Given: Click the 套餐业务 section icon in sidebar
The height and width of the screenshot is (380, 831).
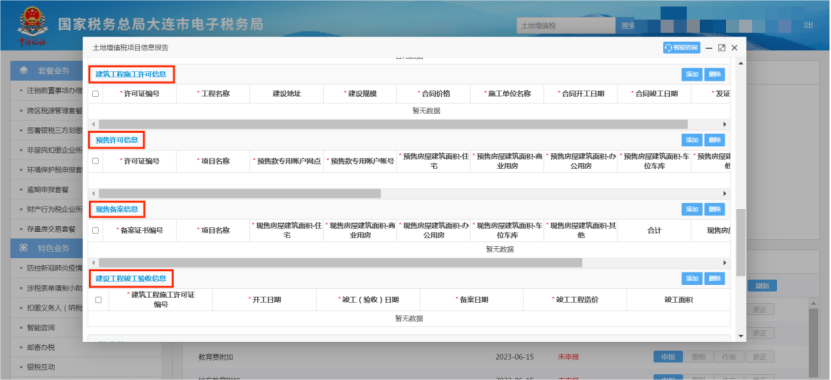Looking at the screenshot, I should pyautogui.click(x=24, y=71).
